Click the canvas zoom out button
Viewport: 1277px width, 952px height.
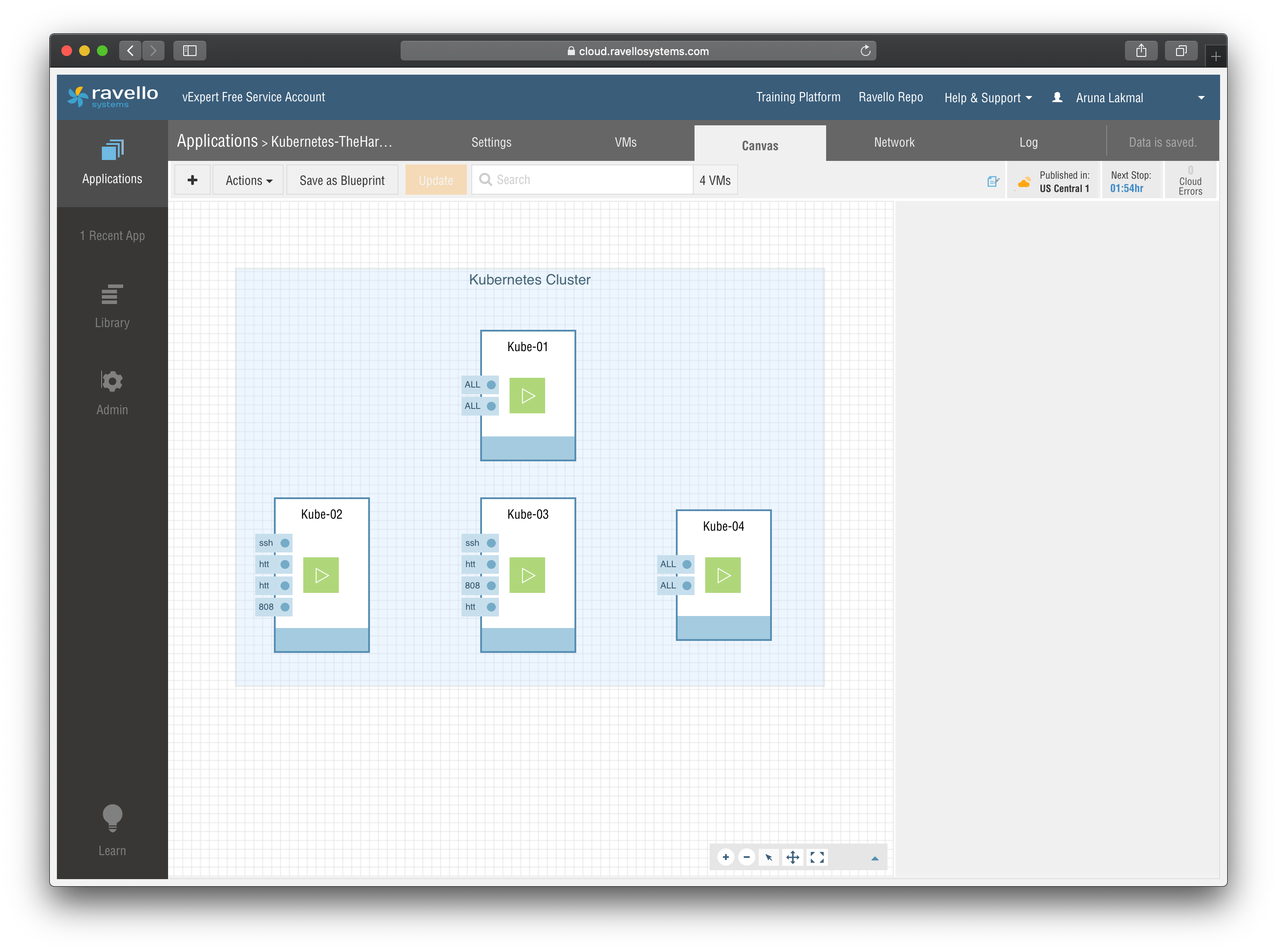pos(747,857)
